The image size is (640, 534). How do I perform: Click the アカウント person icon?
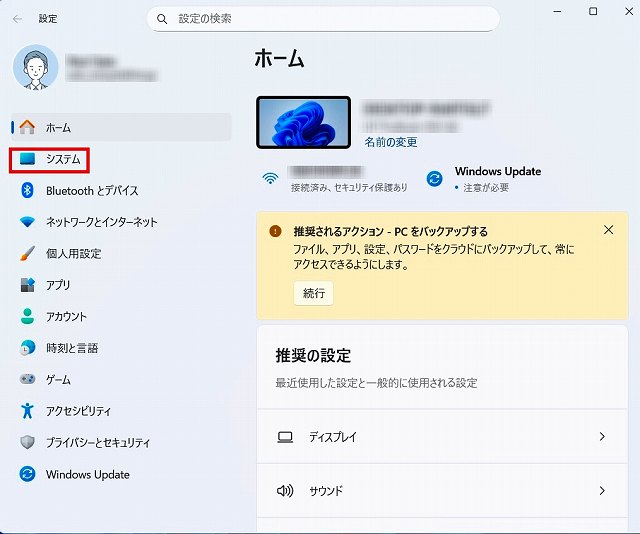[28, 316]
